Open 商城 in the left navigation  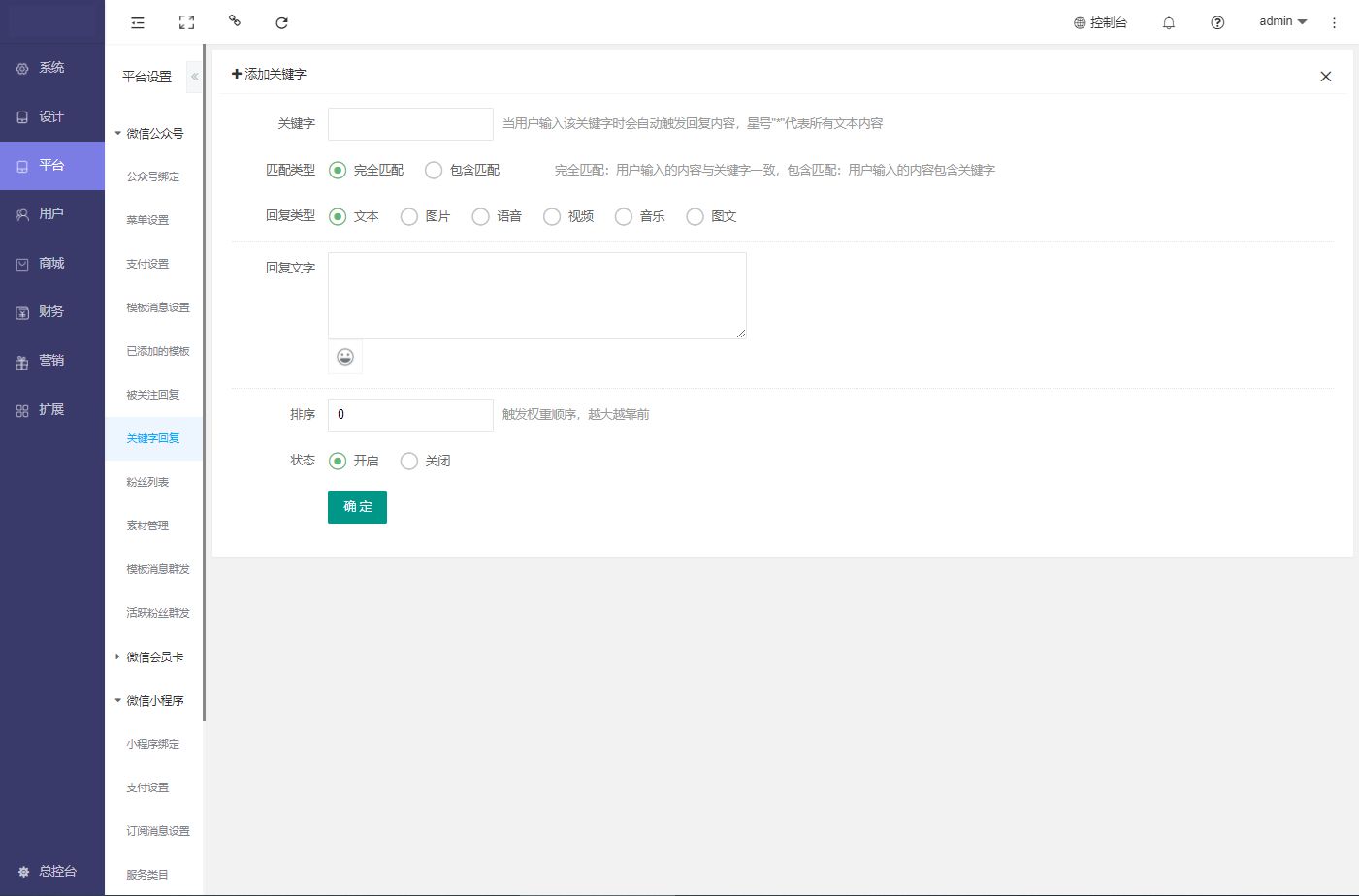[x=51, y=264]
